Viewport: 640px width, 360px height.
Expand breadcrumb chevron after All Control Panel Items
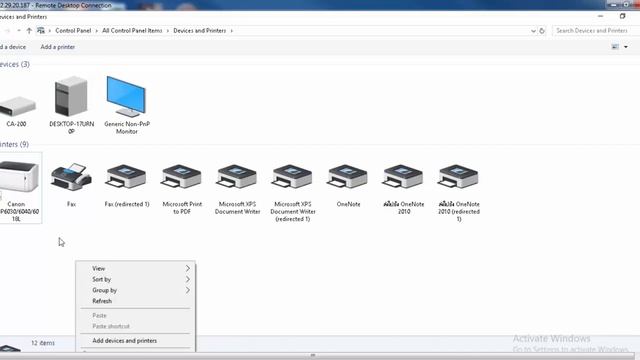[x=168, y=31]
